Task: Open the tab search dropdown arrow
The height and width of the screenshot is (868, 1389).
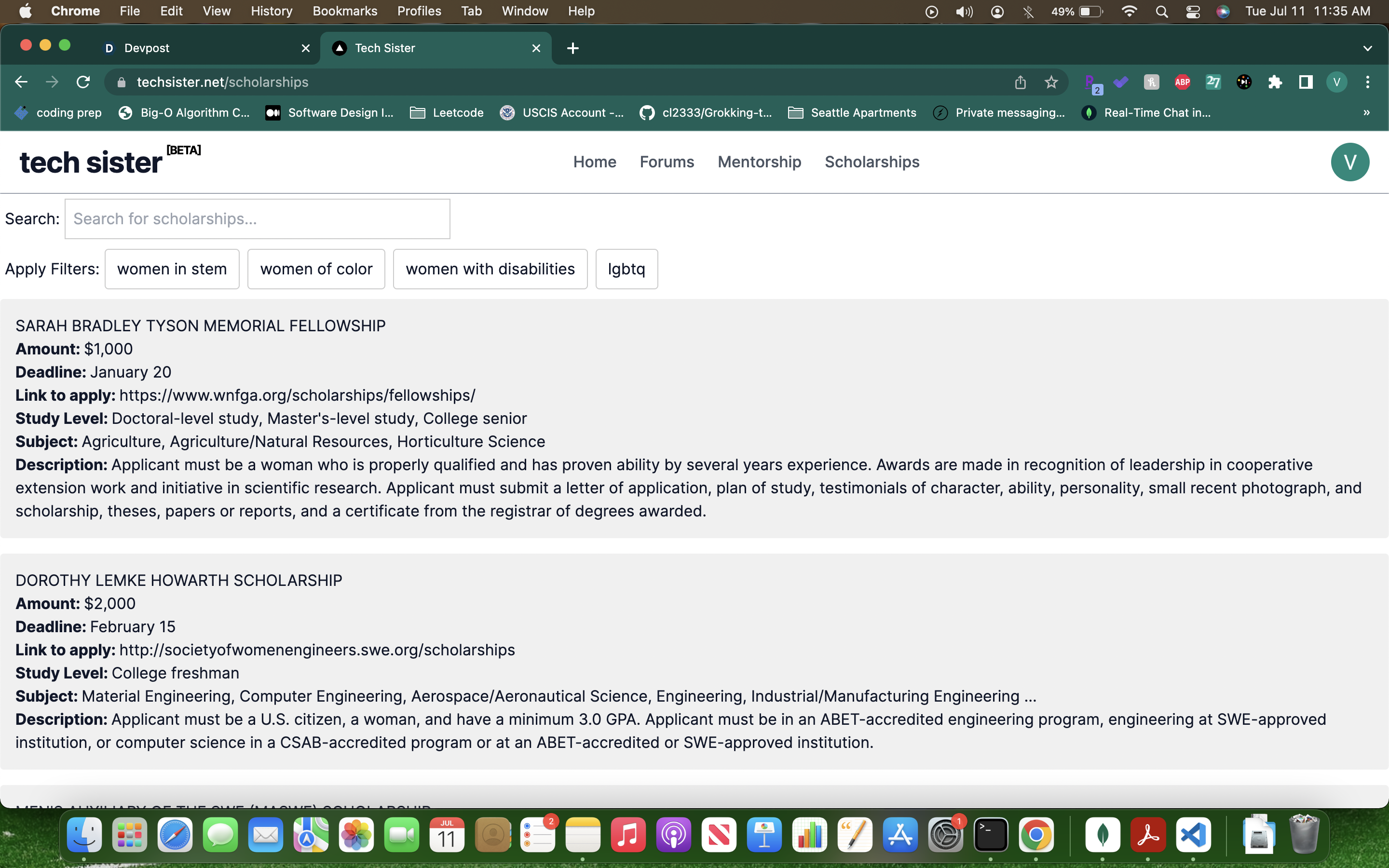Action: [x=1367, y=48]
